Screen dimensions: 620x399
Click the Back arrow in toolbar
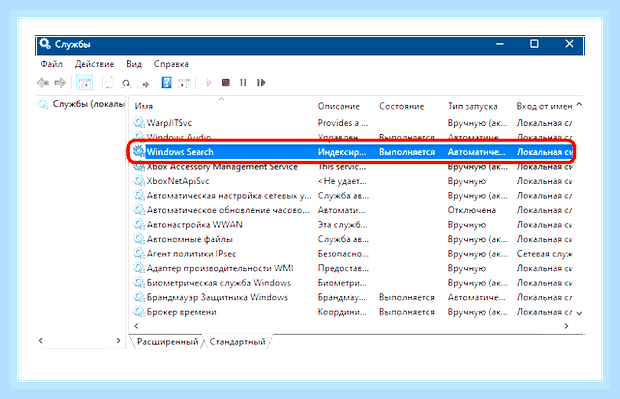(43, 83)
